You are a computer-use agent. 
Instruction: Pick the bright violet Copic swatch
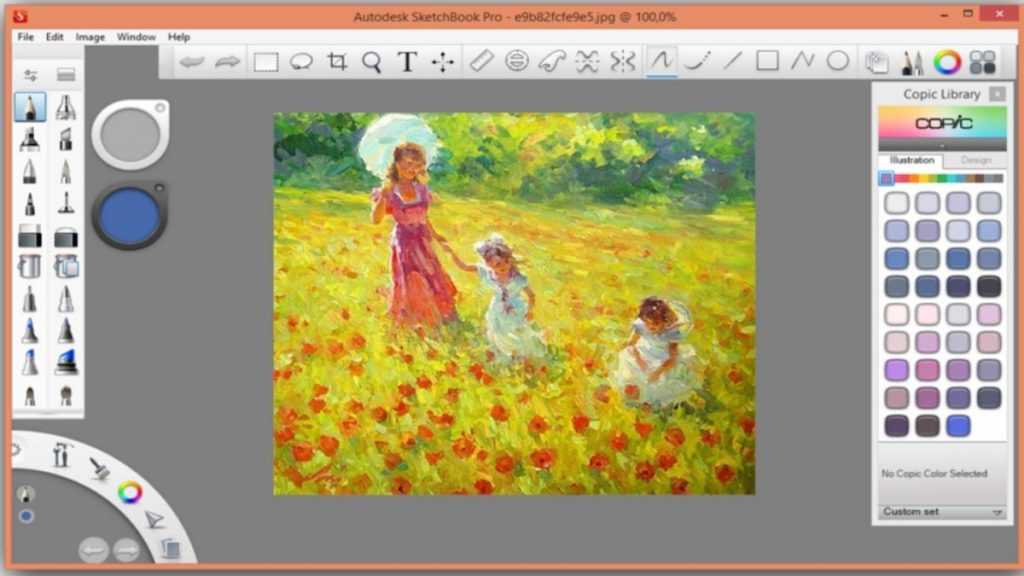(x=897, y=370)
